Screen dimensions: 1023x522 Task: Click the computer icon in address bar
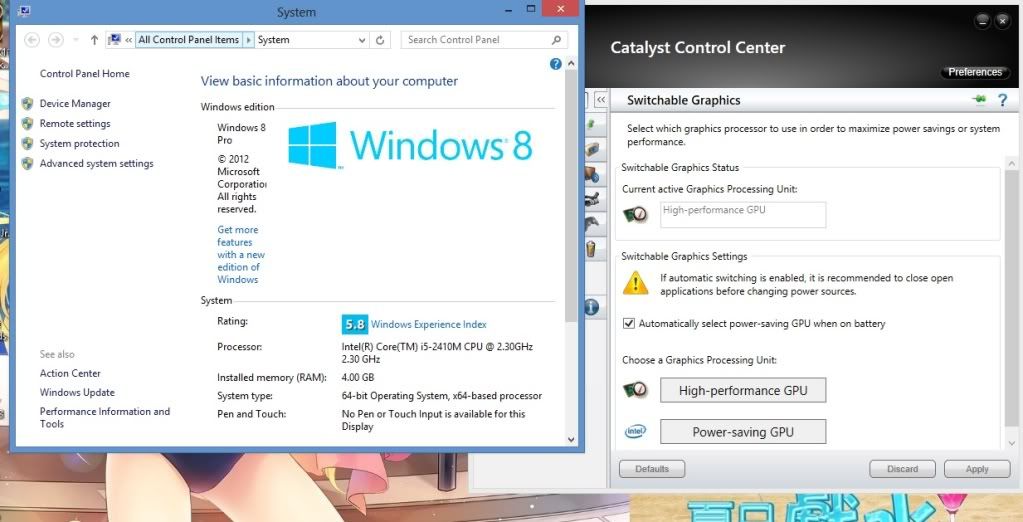coord(115,40)
